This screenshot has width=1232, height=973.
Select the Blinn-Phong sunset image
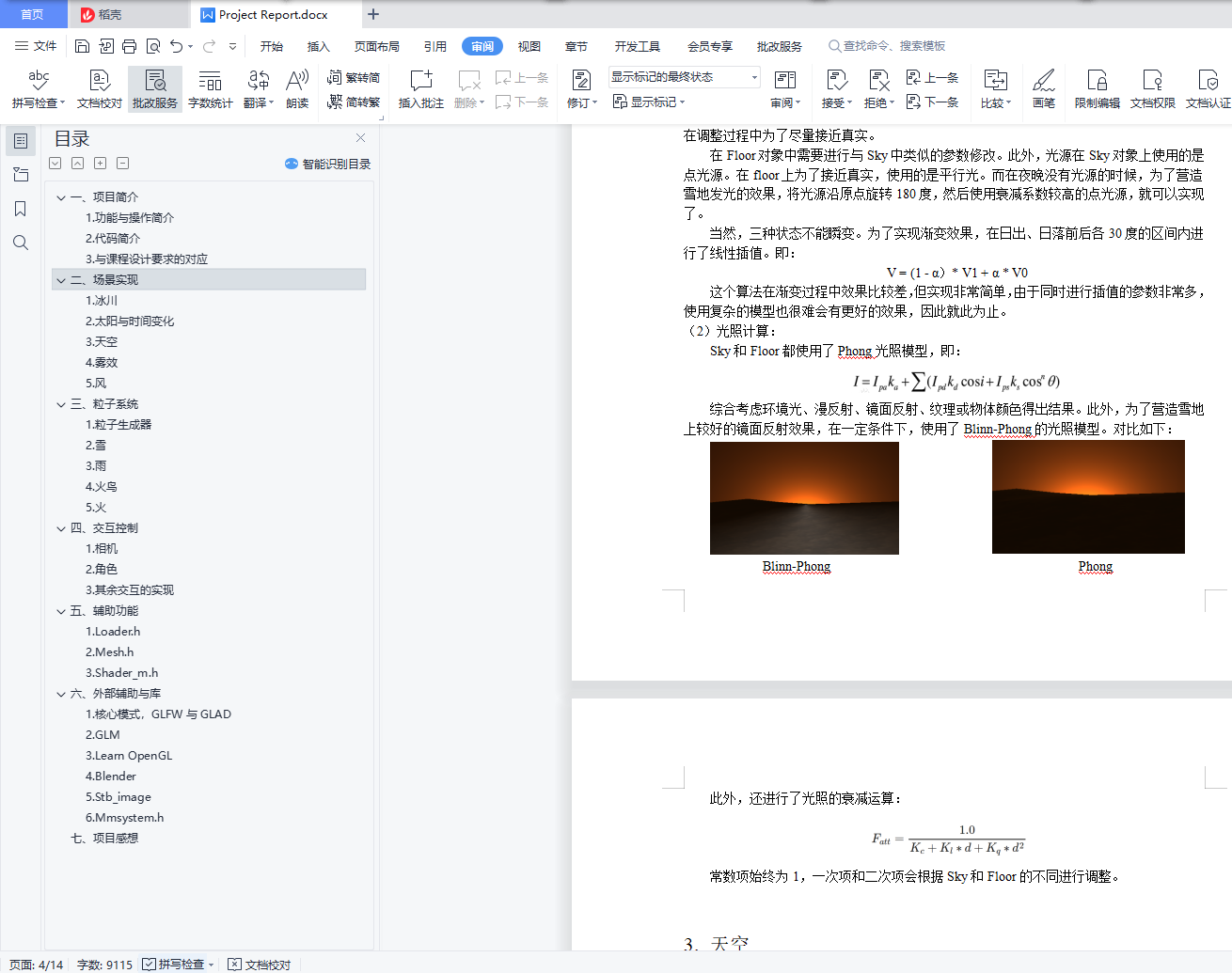[x=804, y=498]
